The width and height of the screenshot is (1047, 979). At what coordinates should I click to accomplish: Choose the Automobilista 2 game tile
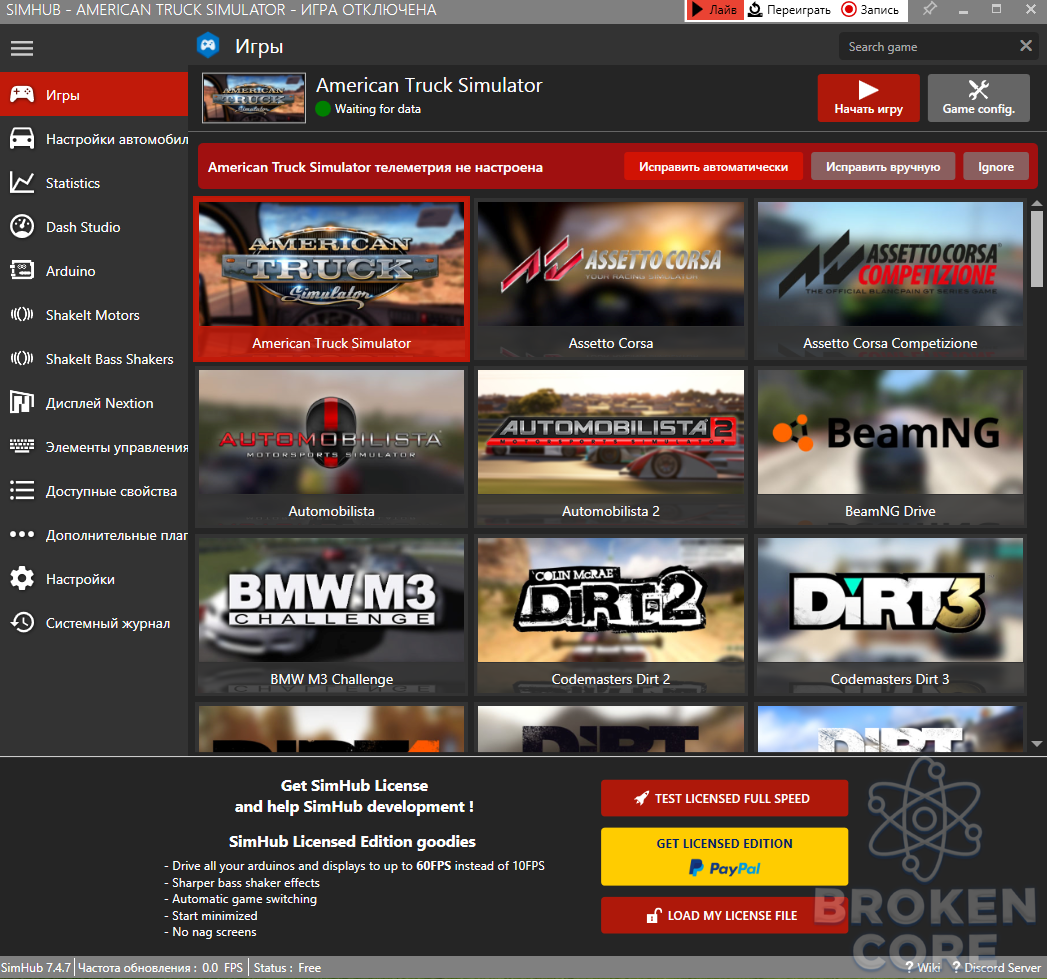tap(611, 447)
